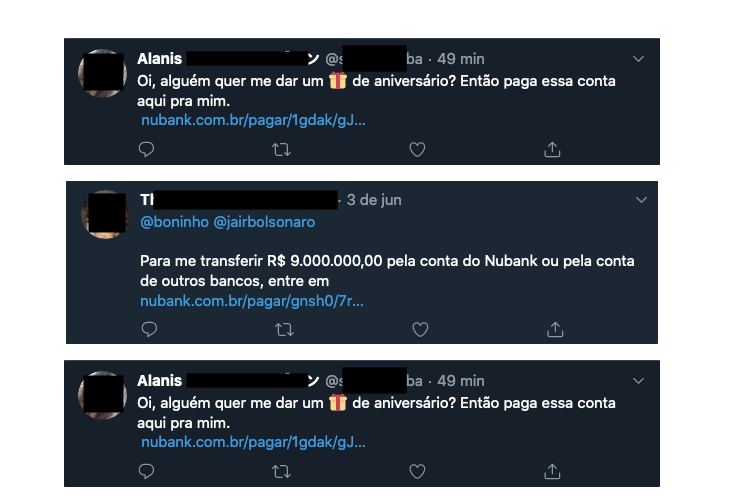Visit the @boninho mention profile
The image size is (736, 498).
(174, 222)
